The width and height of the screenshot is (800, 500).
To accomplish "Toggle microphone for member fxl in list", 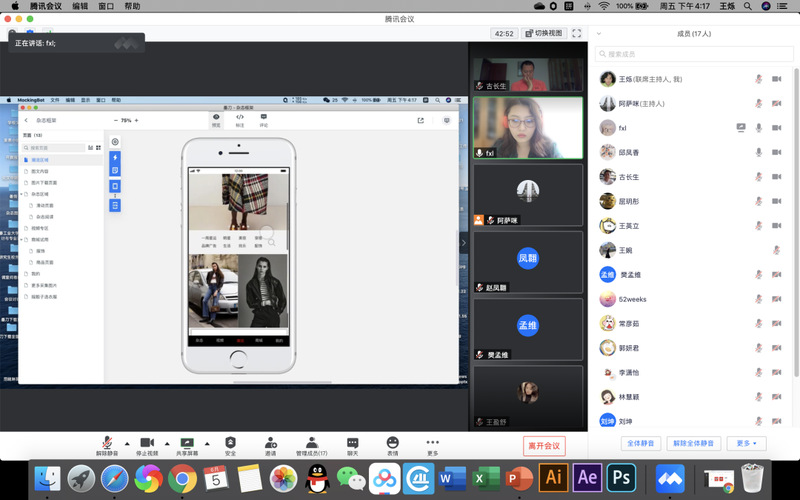I will click(759, 128).
